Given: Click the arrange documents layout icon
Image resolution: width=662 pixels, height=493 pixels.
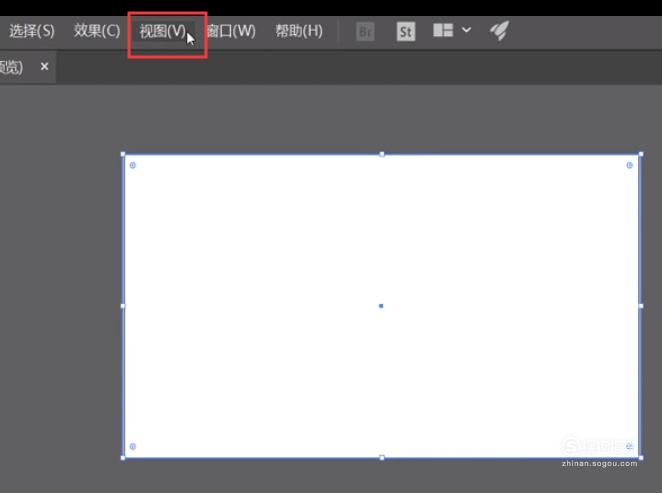Looking at the screenshot, I should pyautogui.click(x=443, y=30).
